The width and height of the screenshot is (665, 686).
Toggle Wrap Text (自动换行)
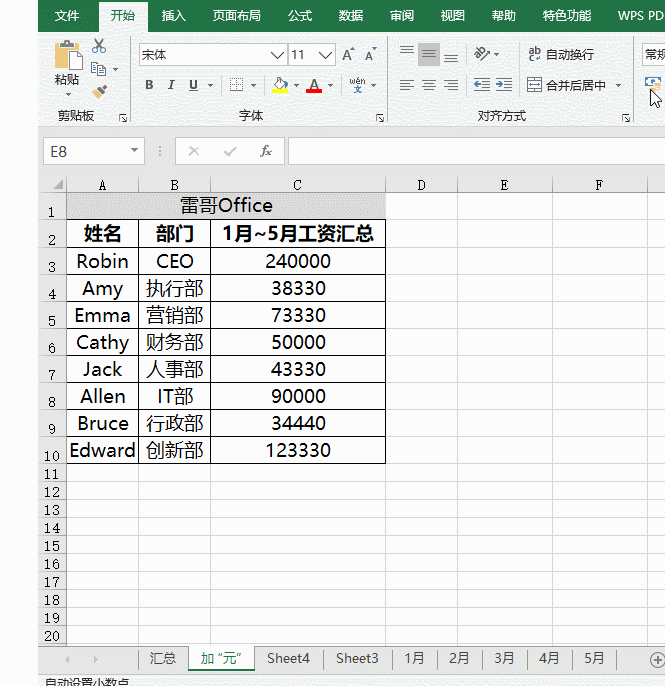pos(560,54)
